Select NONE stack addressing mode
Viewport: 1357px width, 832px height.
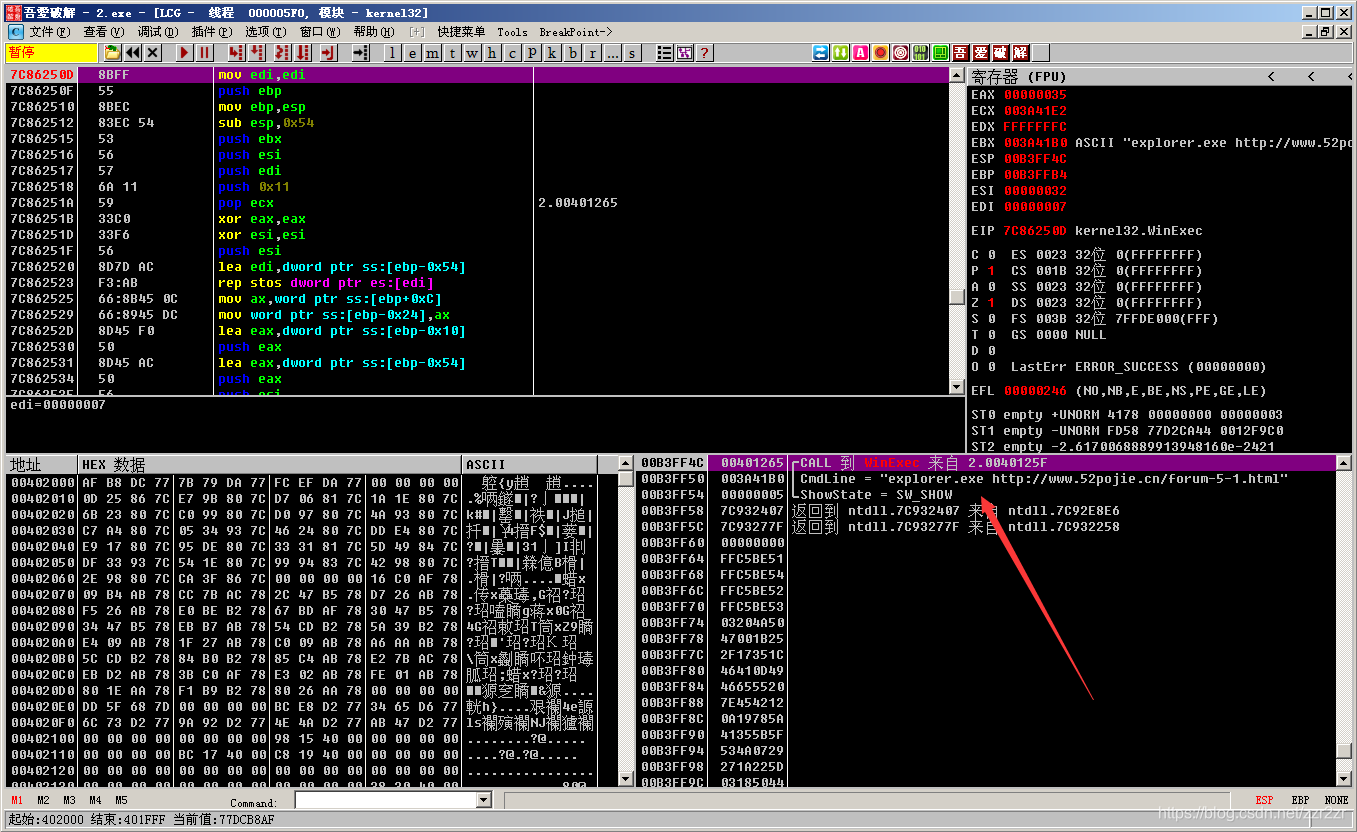1336,800
